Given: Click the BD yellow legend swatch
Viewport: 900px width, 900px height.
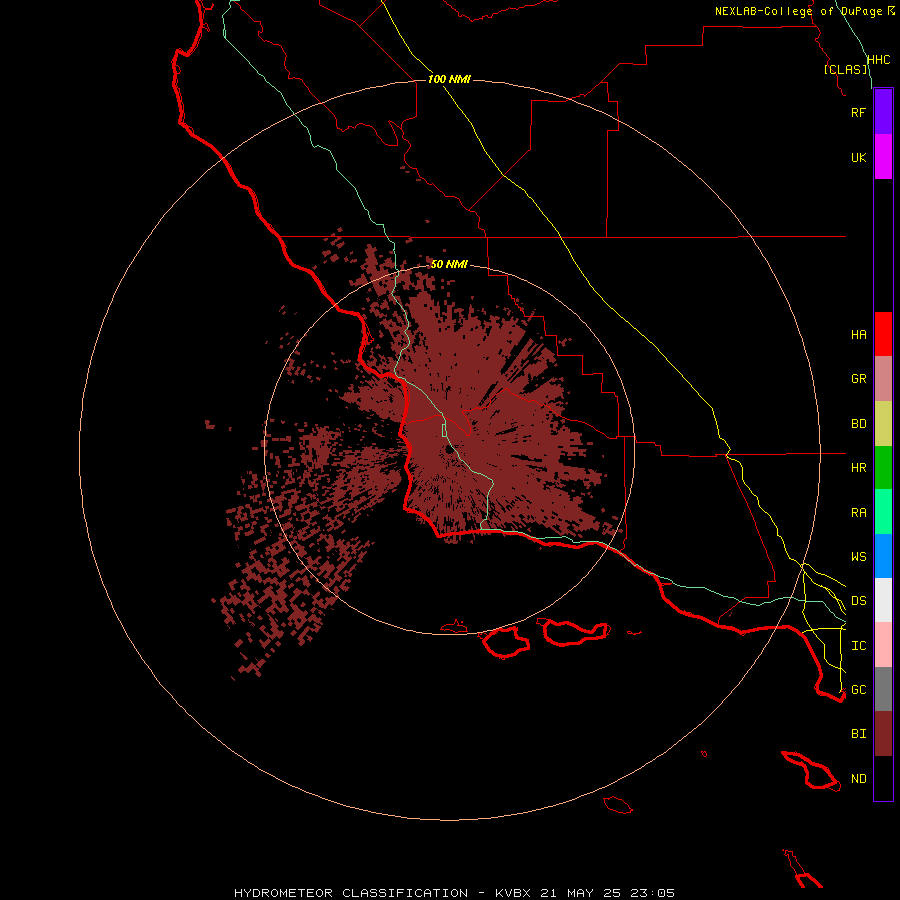Looking at the screenshot, I should (x=883, y=424).
